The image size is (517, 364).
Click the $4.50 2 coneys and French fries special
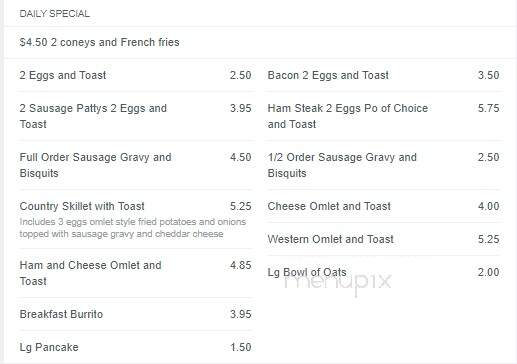(x=99, y=42)
